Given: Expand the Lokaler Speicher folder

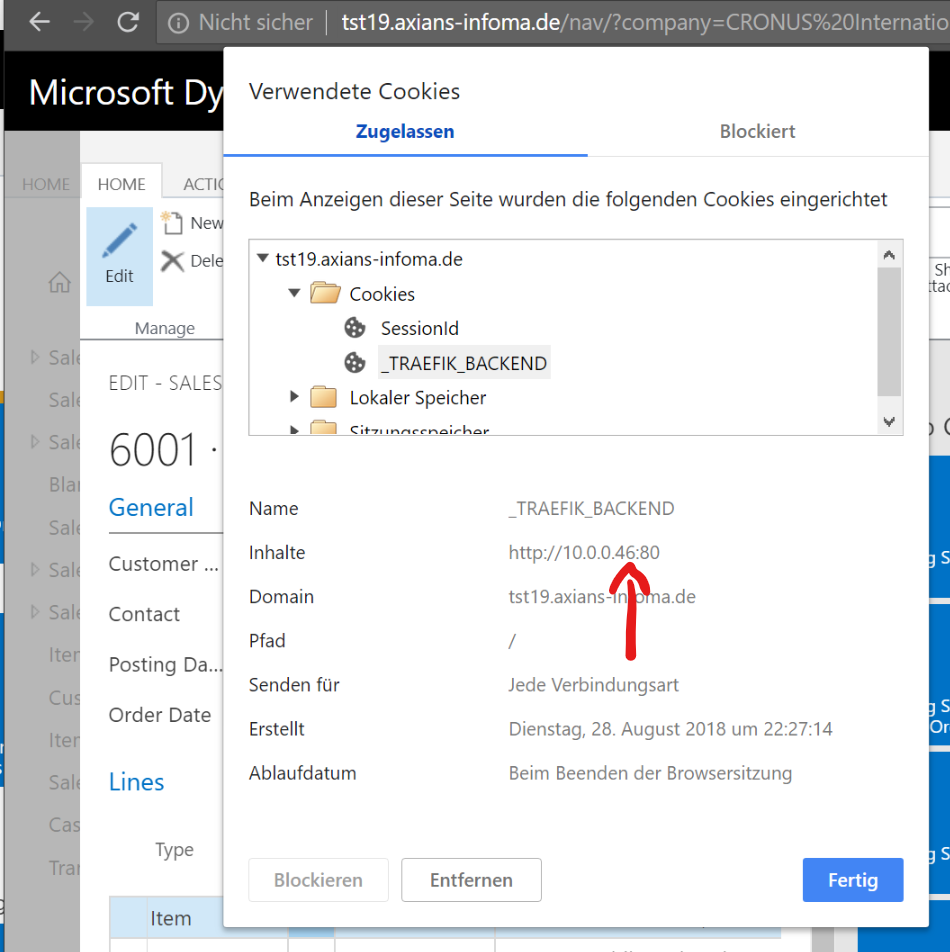Looking at the screenshot, I should (294, 397).
